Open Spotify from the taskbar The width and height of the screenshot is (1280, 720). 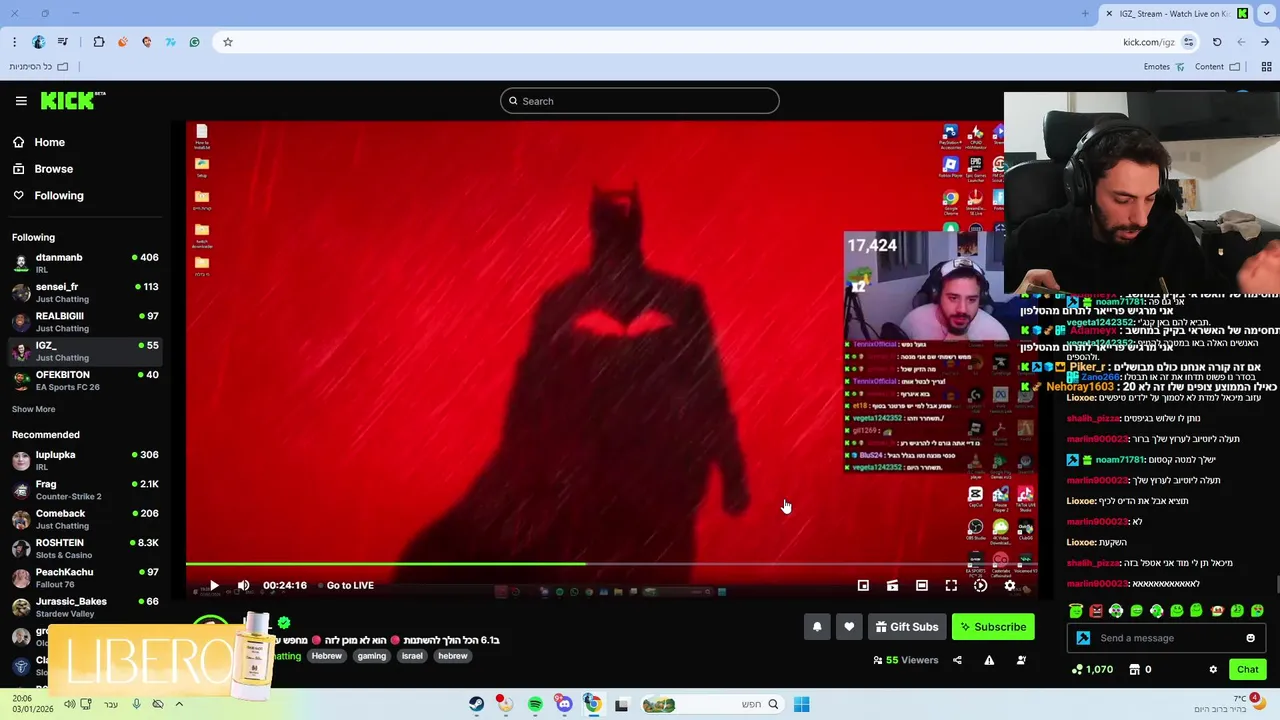[x=535, y=704]
